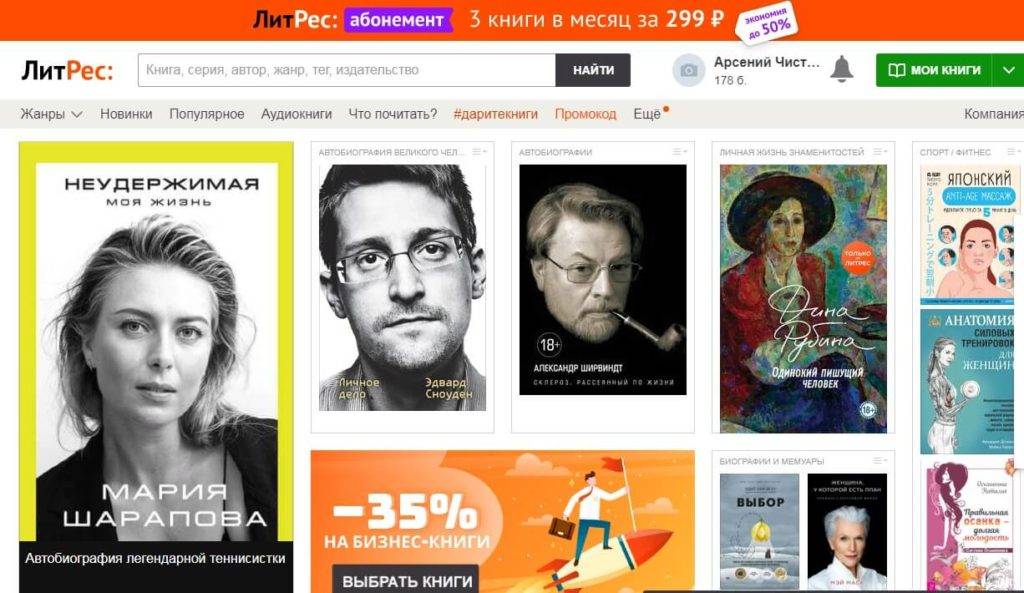This screenshot has width=1024, height=593.
Task: Click the book icon in Мои книги
Action: pyautogui.click(x=897, y=70)
